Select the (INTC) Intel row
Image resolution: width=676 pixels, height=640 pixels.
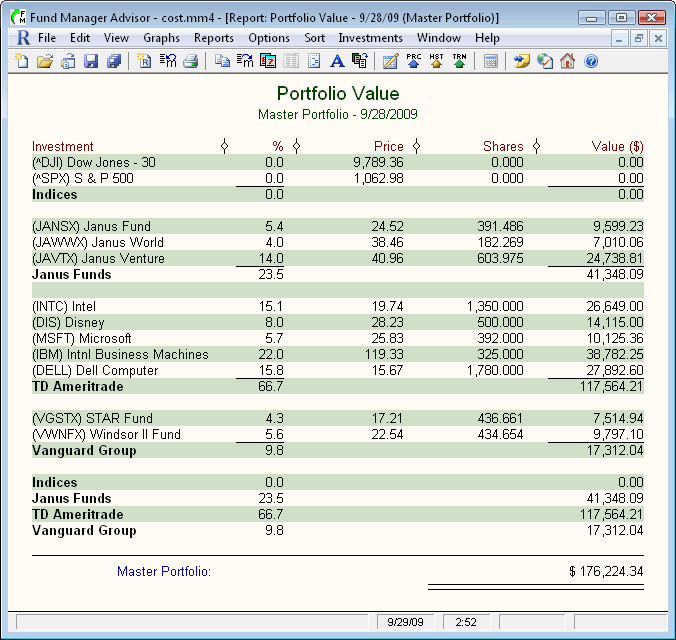[x=338, y=306]
